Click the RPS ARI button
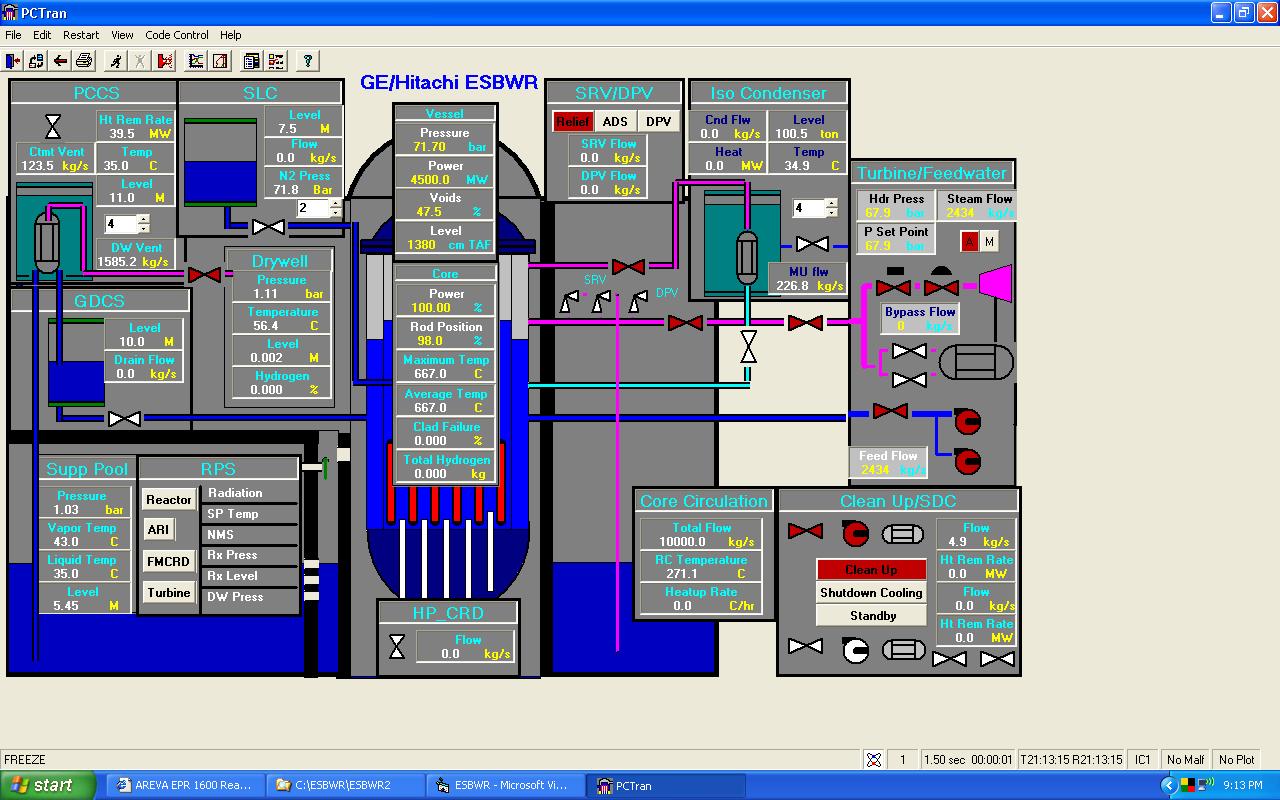Viewport: 1280px width, 800px height. click(158, 530)
